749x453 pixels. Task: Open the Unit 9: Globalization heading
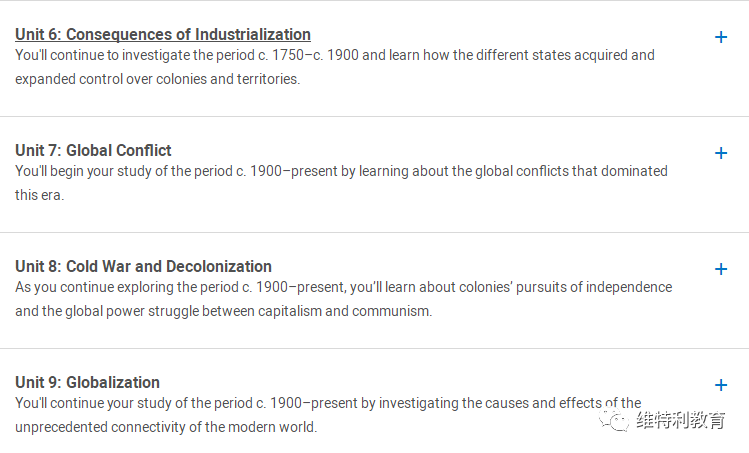[87, 383]
